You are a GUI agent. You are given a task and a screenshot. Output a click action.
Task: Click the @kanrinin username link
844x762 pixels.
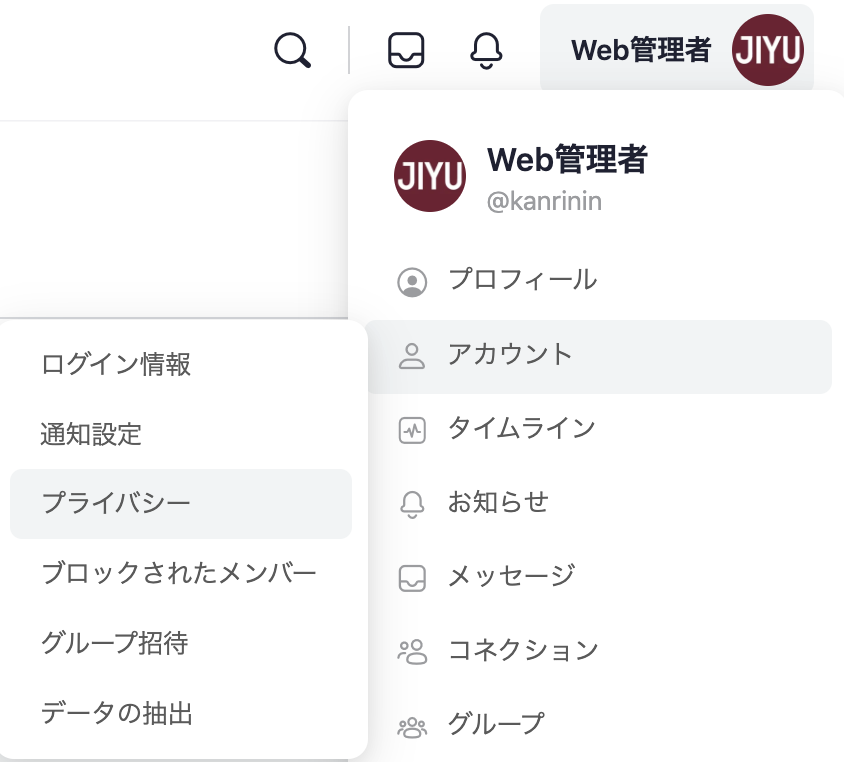click(544, 201)
